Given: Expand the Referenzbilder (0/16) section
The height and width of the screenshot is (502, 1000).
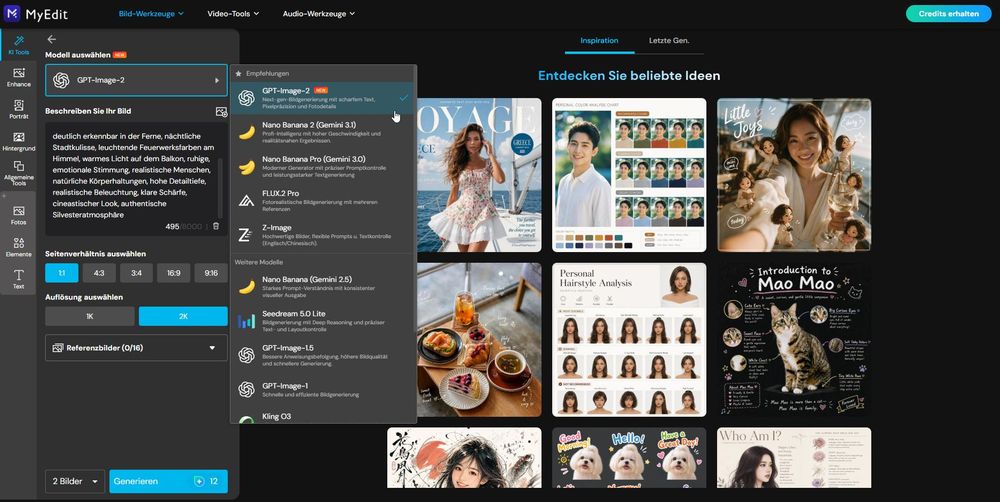Looking at the screenshot, I should 136,348.
